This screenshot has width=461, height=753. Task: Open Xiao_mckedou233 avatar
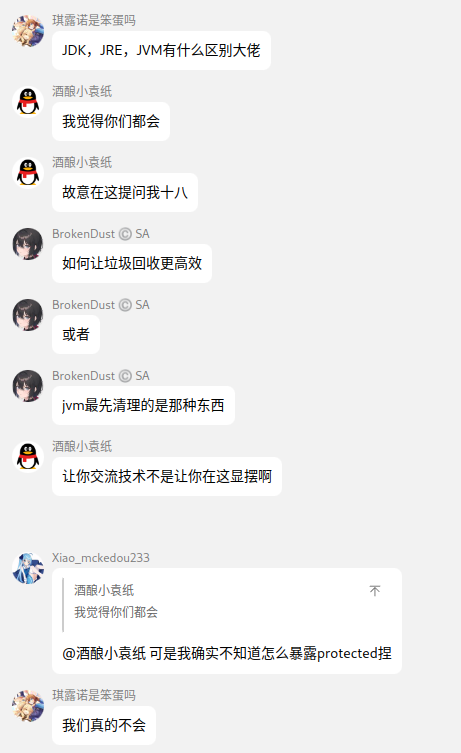click(28, 568)
